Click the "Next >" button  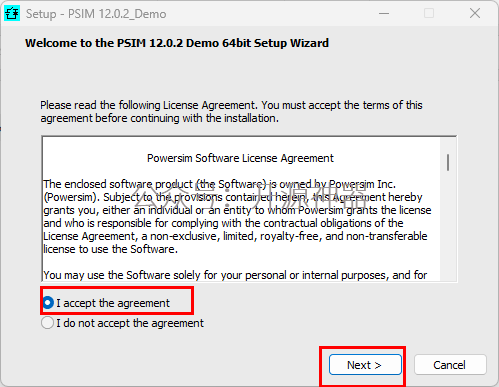click(x=365, y=365)
